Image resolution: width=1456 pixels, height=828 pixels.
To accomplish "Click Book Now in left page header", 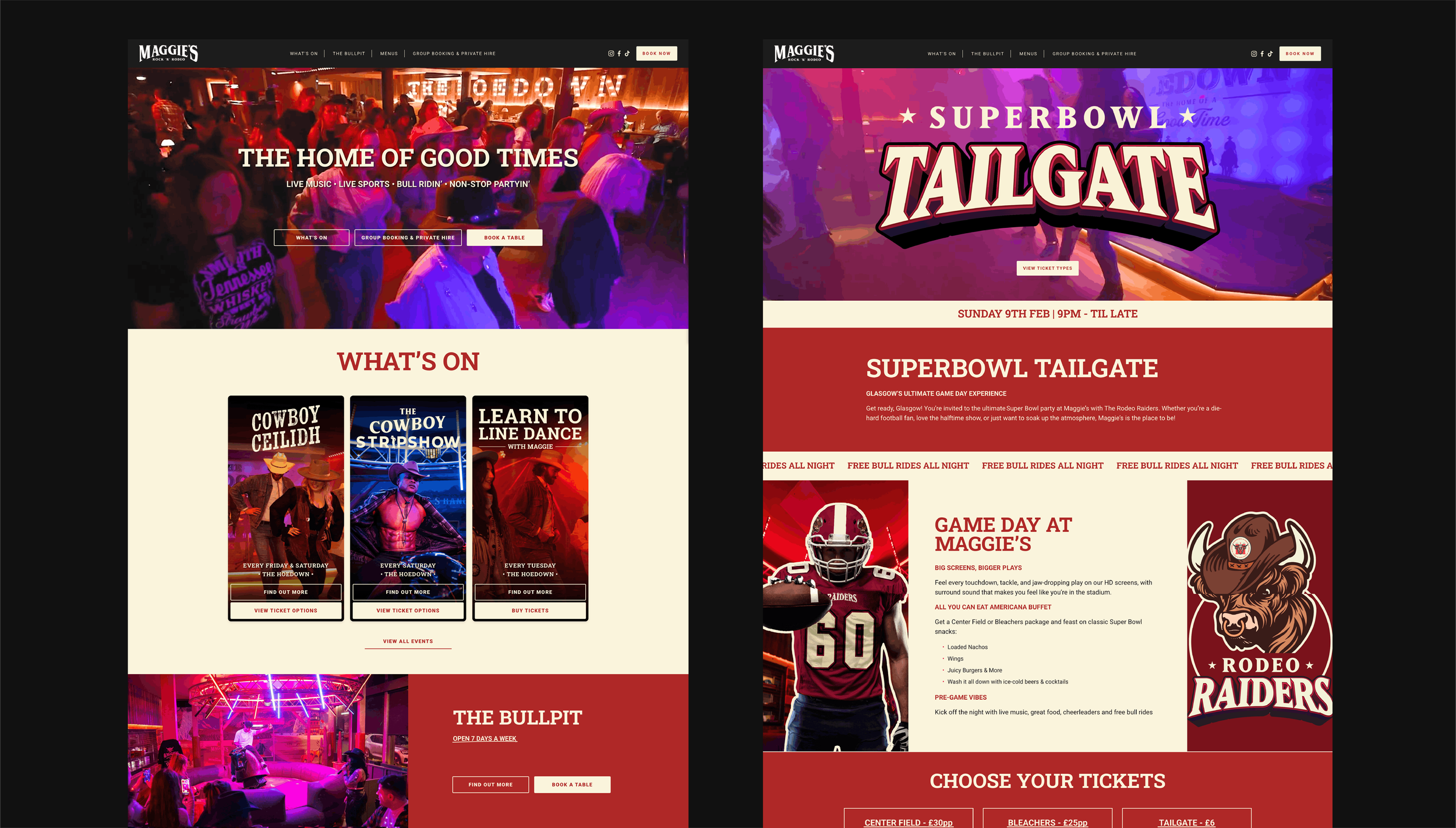I will pos(656,54).
